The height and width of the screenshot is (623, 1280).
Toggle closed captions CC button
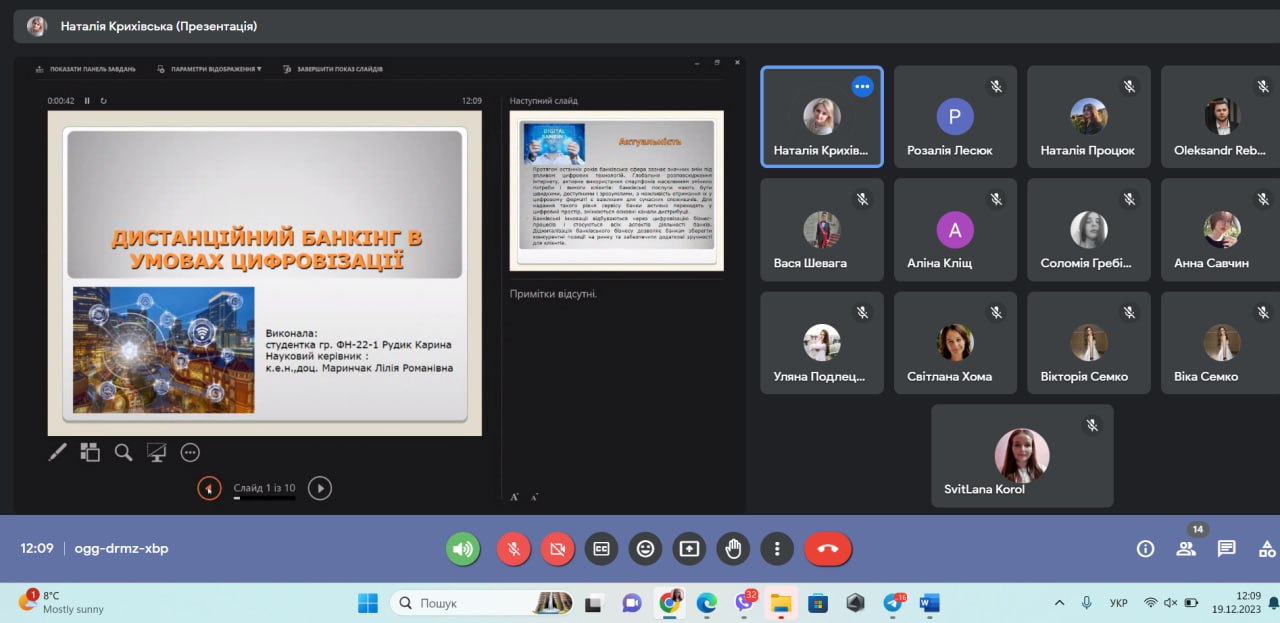click(x=601, y=549)
